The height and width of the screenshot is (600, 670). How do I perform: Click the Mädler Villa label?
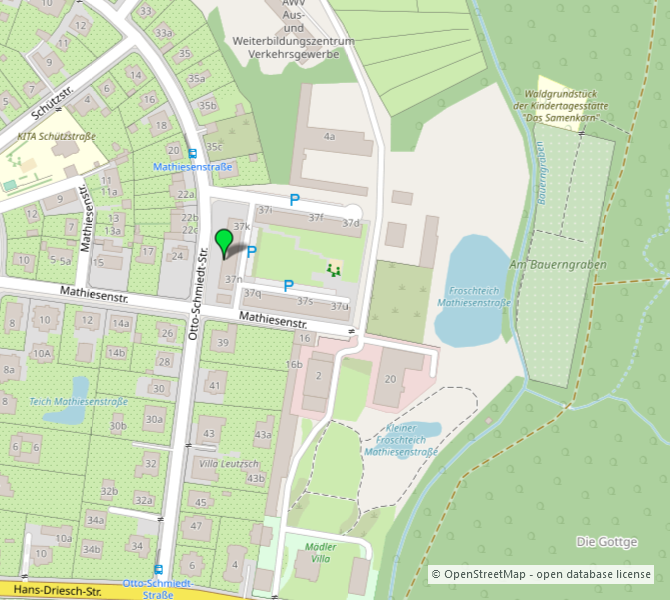click(x=320, y=553)
